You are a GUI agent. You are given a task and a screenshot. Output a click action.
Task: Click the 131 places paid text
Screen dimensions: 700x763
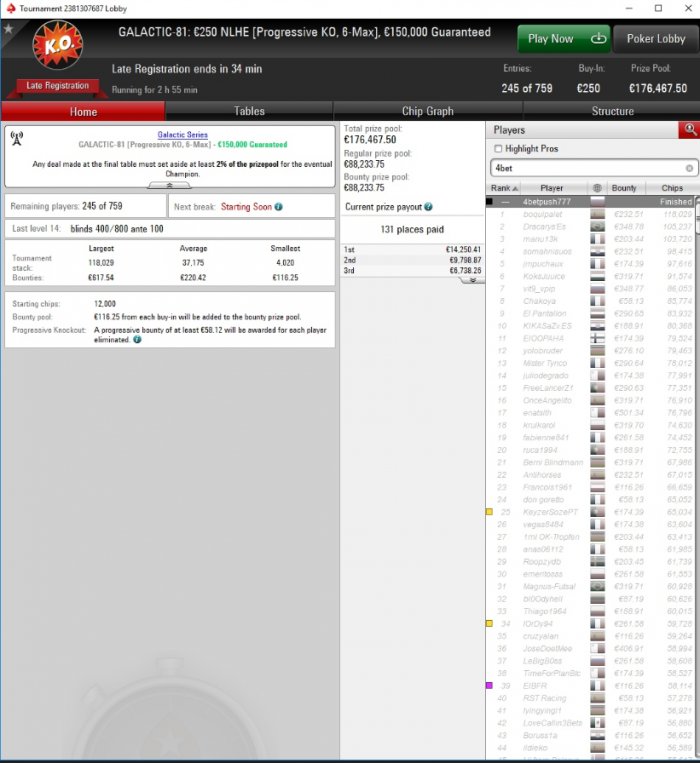tap(412, 229)
